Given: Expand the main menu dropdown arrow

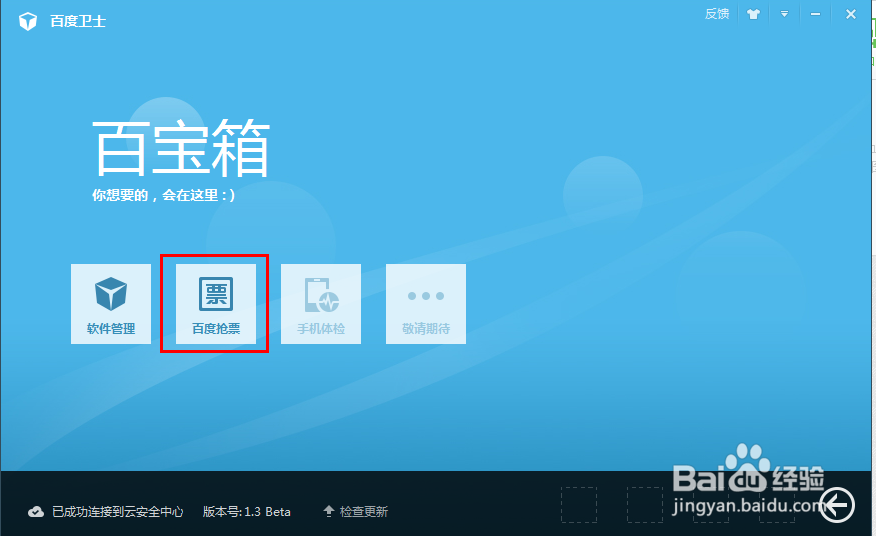Looking at the screenshot, I should (x=784, y=14).
